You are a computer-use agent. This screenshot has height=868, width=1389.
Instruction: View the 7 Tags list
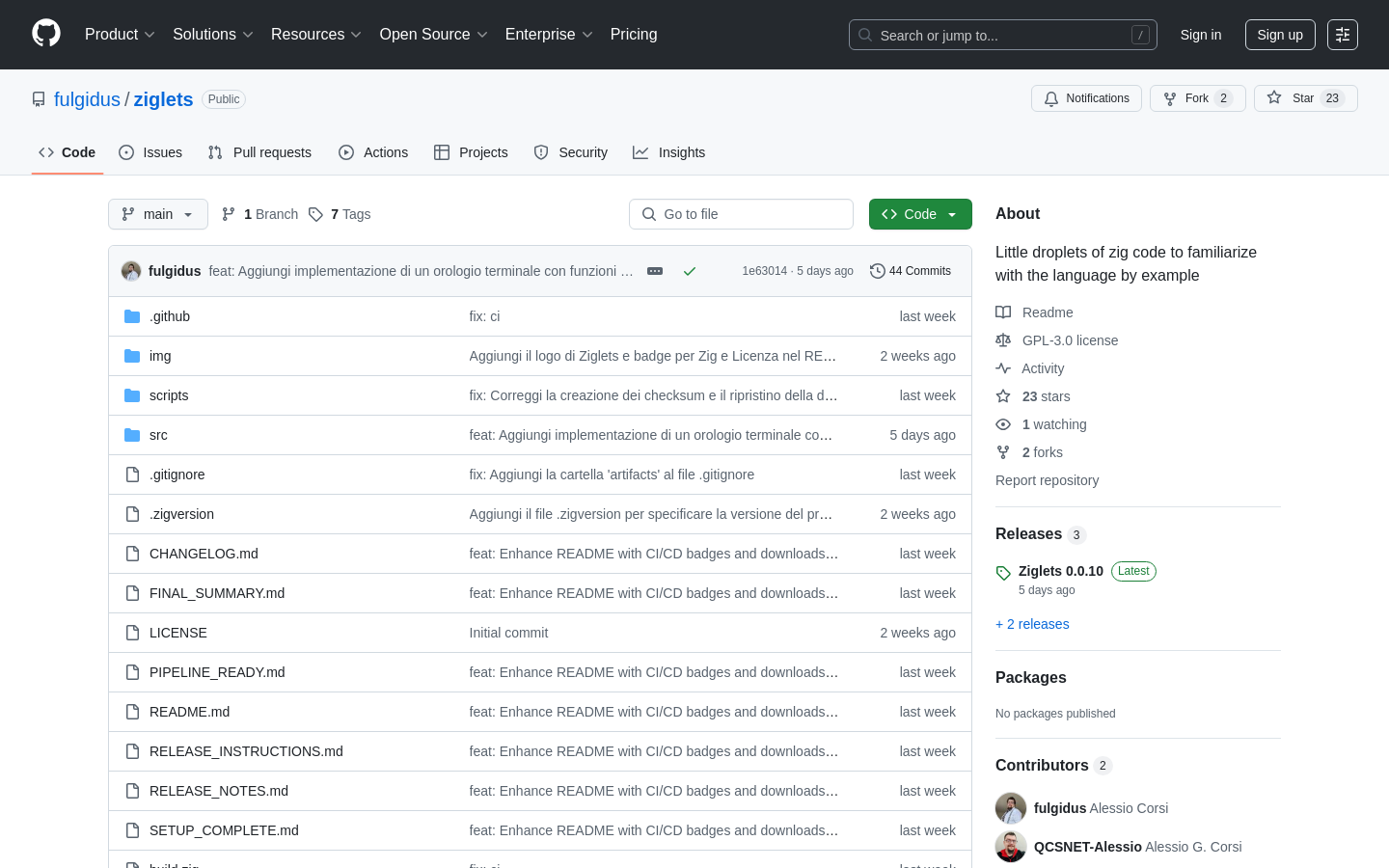coord(340,214)
